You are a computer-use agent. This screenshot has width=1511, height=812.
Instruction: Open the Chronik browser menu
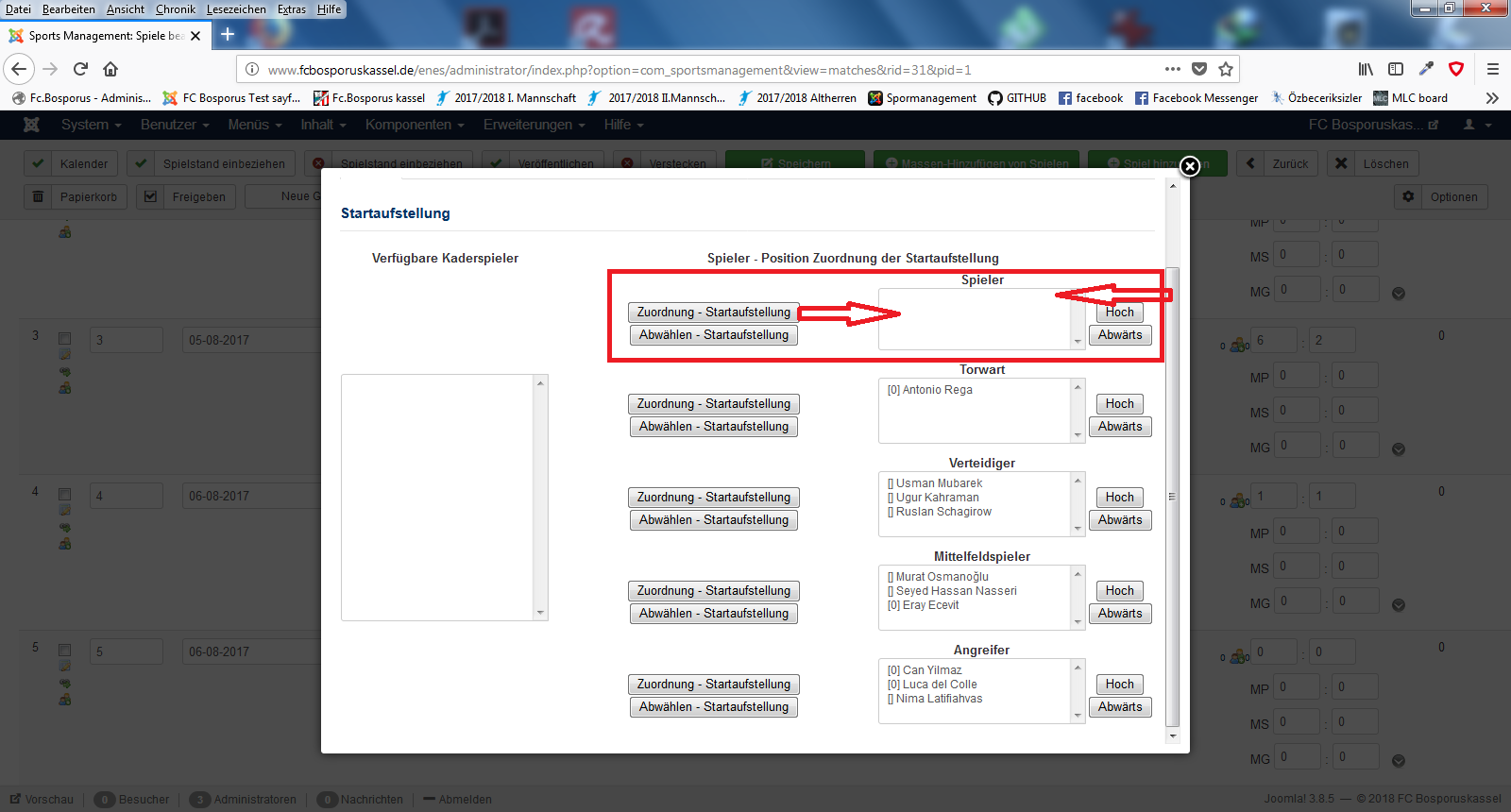tap(176, 9)
